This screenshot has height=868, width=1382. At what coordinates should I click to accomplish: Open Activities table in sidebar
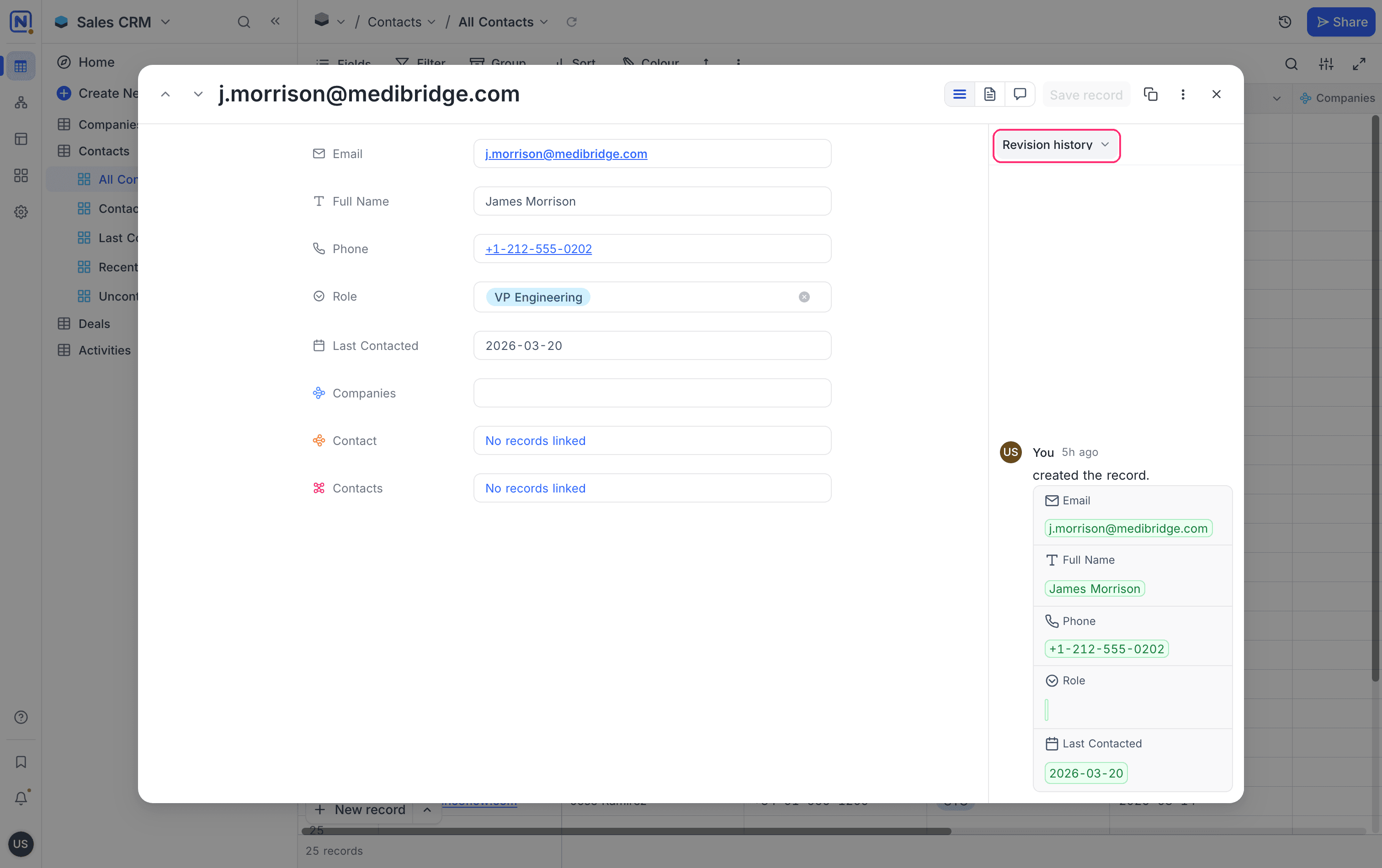[x=105, y=350]
